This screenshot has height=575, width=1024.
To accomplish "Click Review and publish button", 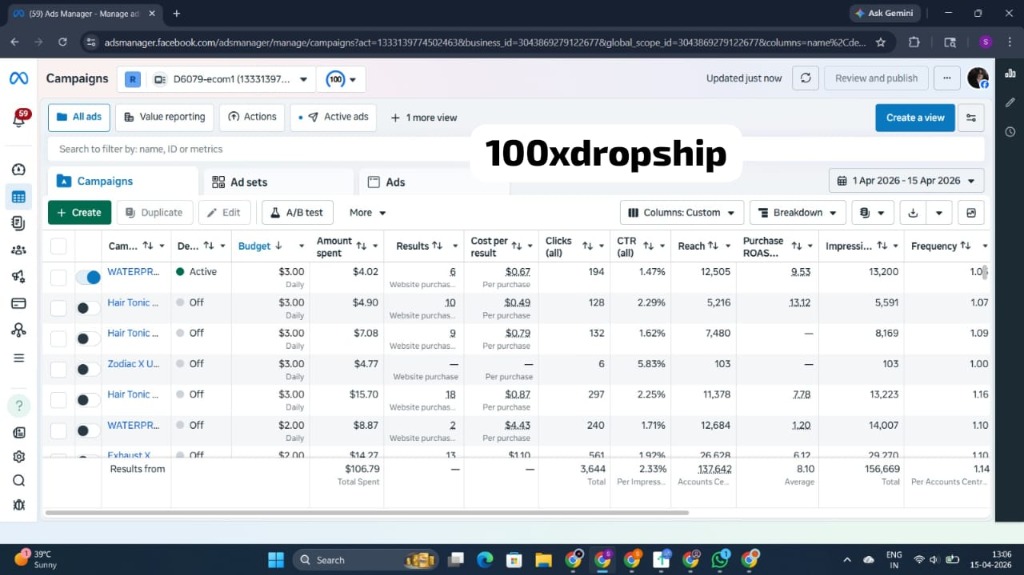I will pyautogui.click(x=876, y=78).
